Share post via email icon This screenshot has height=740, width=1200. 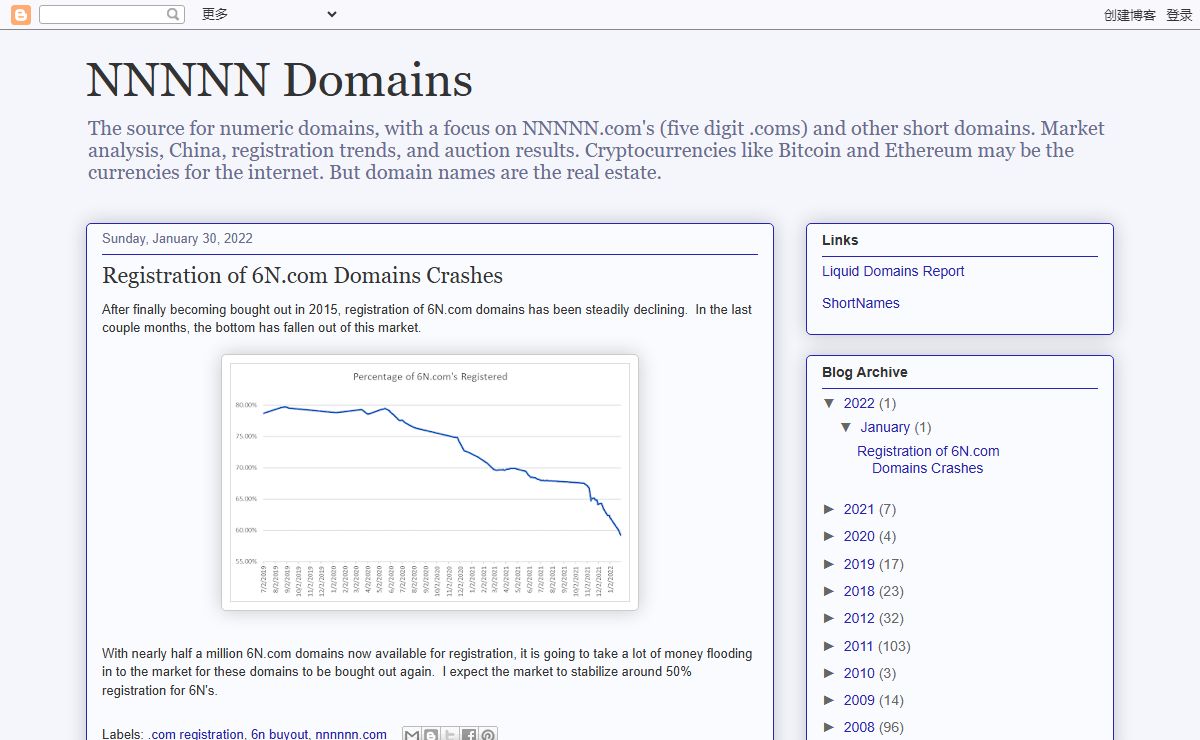411,735
